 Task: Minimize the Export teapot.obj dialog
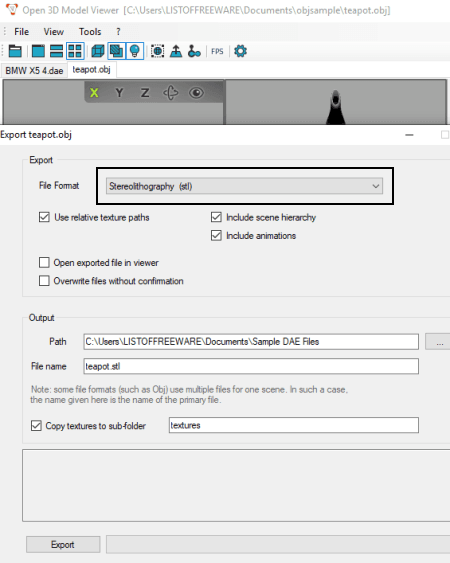click(x=409, y=135)
